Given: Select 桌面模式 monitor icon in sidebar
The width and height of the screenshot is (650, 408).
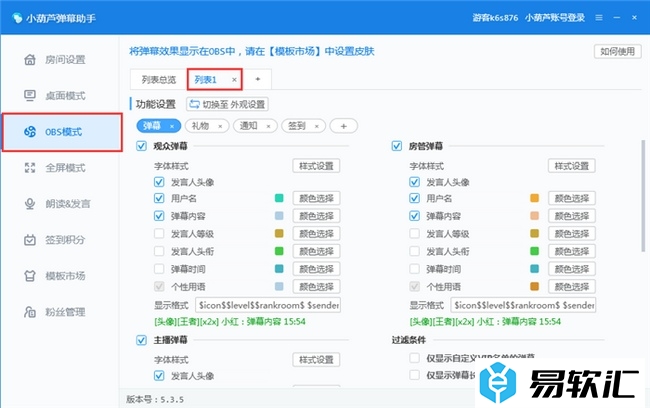Looking at the screenshot, I should coord(29,96).
